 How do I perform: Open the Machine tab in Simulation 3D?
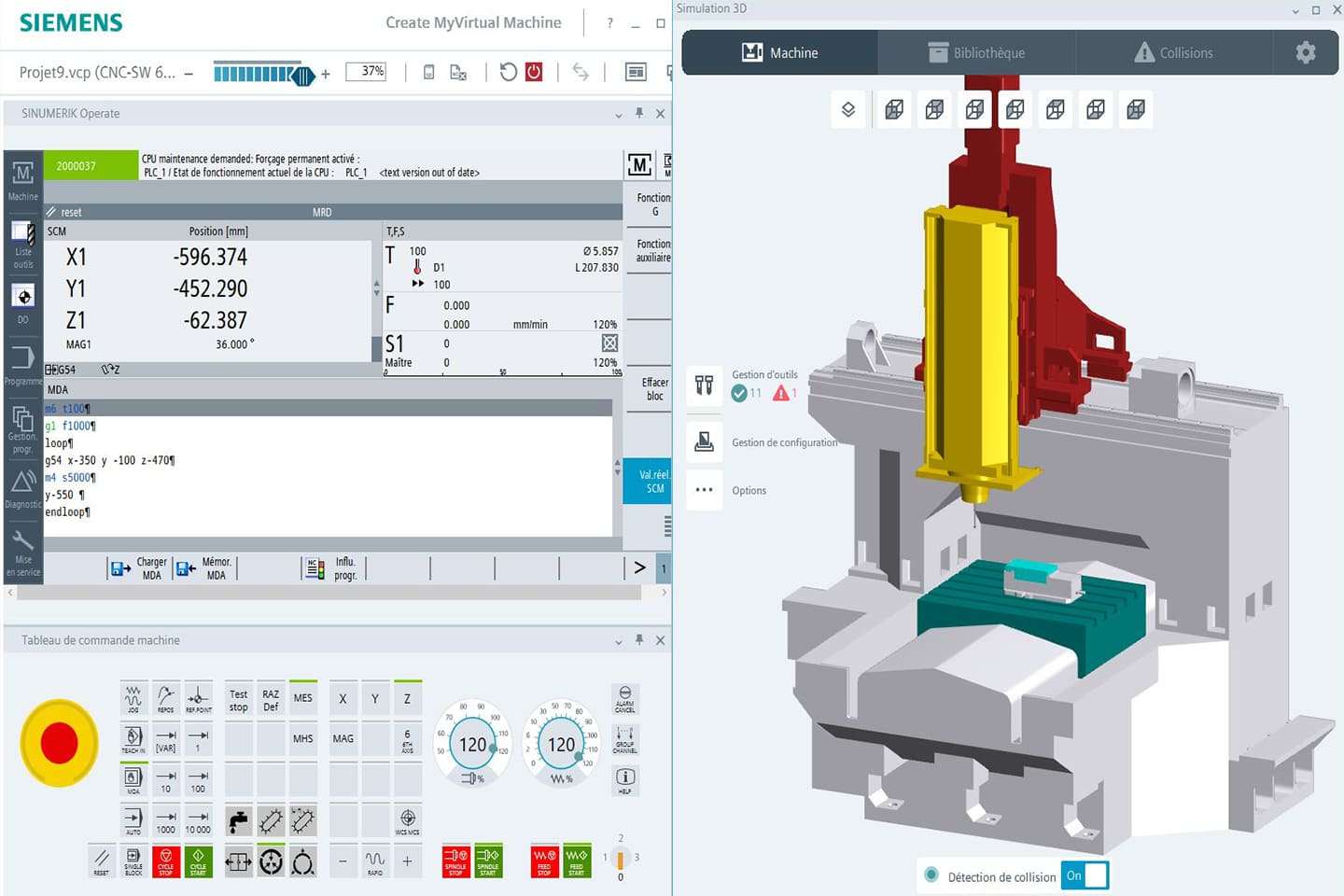click(780, 53)
